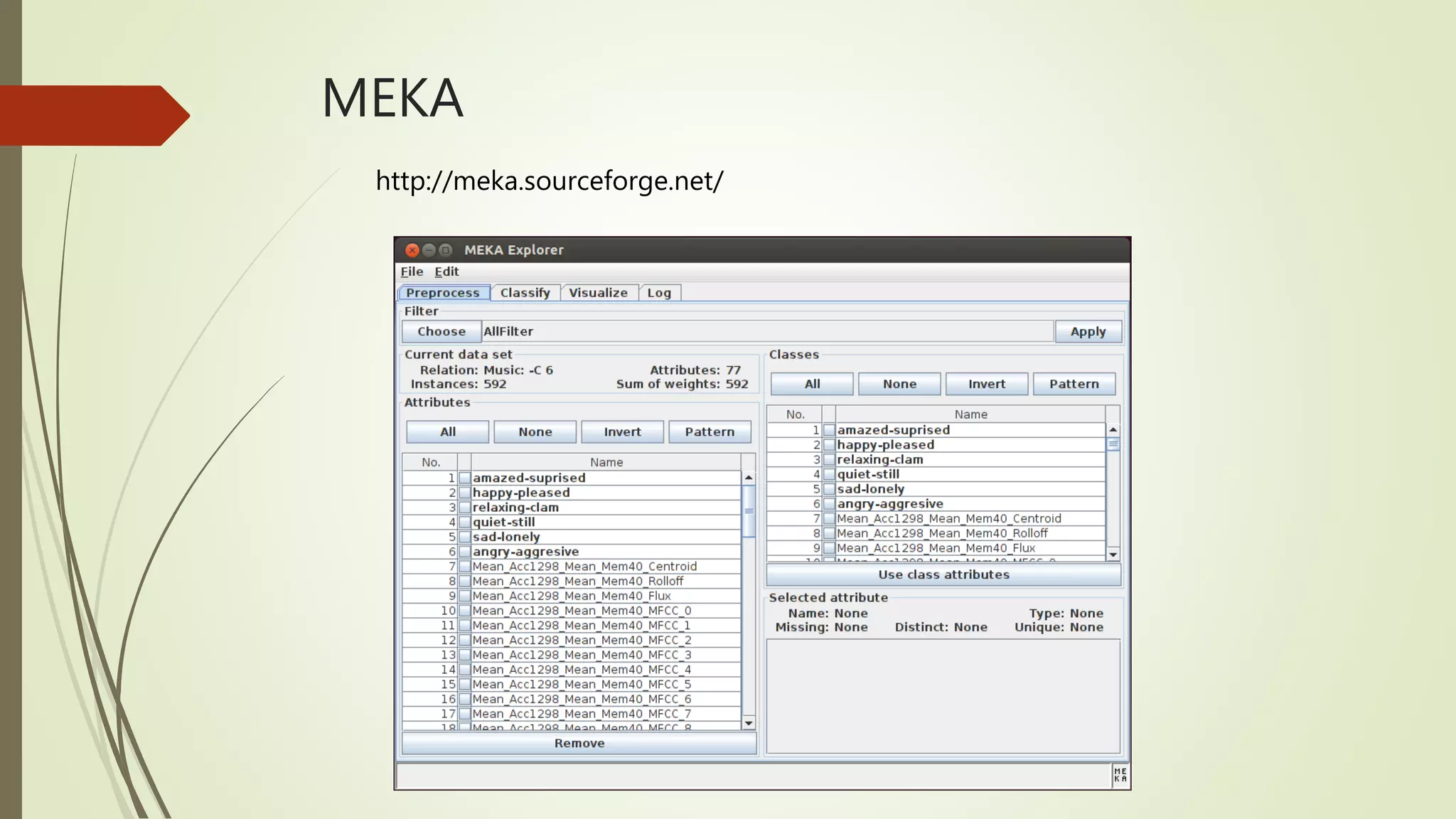Click Classes list scrollbar up arrow
Image resolution: width=1456 pixels, height=819 pixels.
(x=1113, y=430)
